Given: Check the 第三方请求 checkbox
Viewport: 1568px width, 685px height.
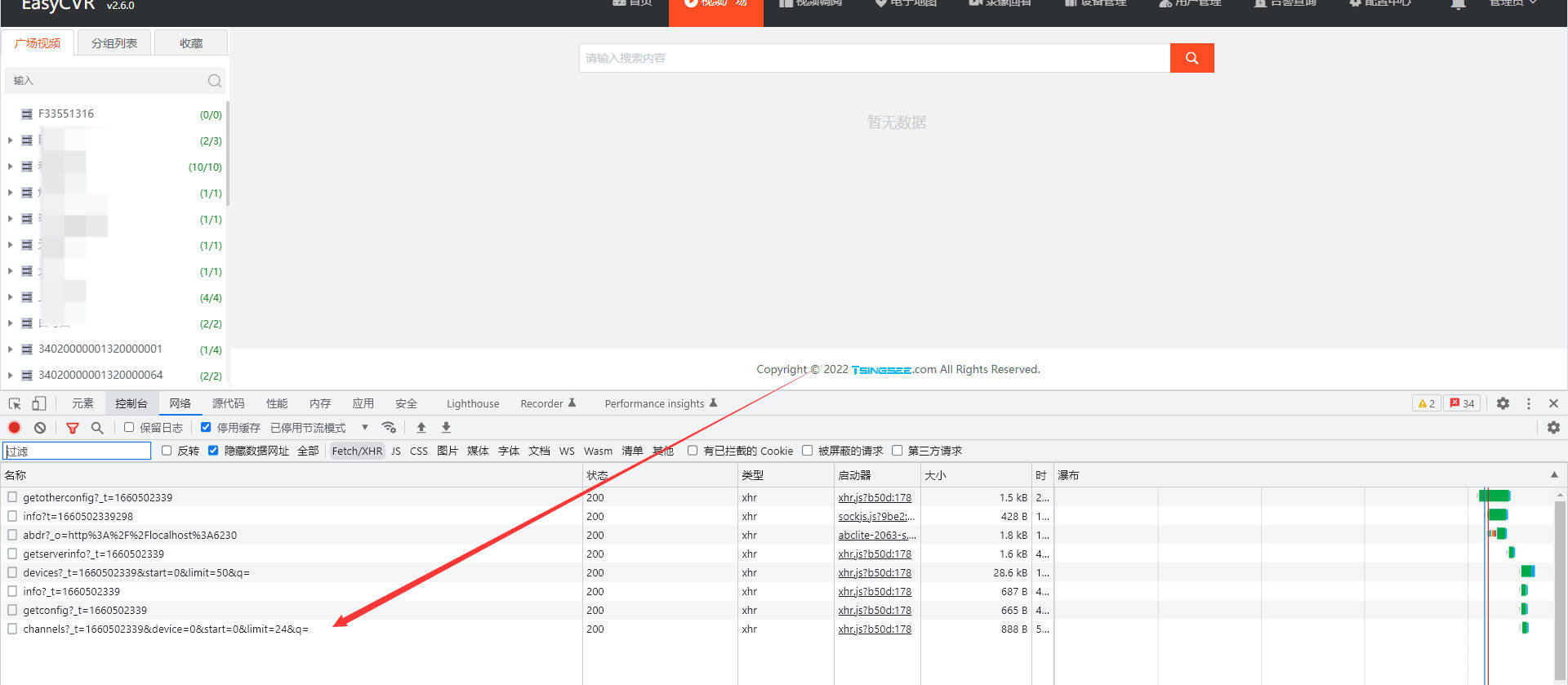Looking at the screenshot, I should 897,451.
